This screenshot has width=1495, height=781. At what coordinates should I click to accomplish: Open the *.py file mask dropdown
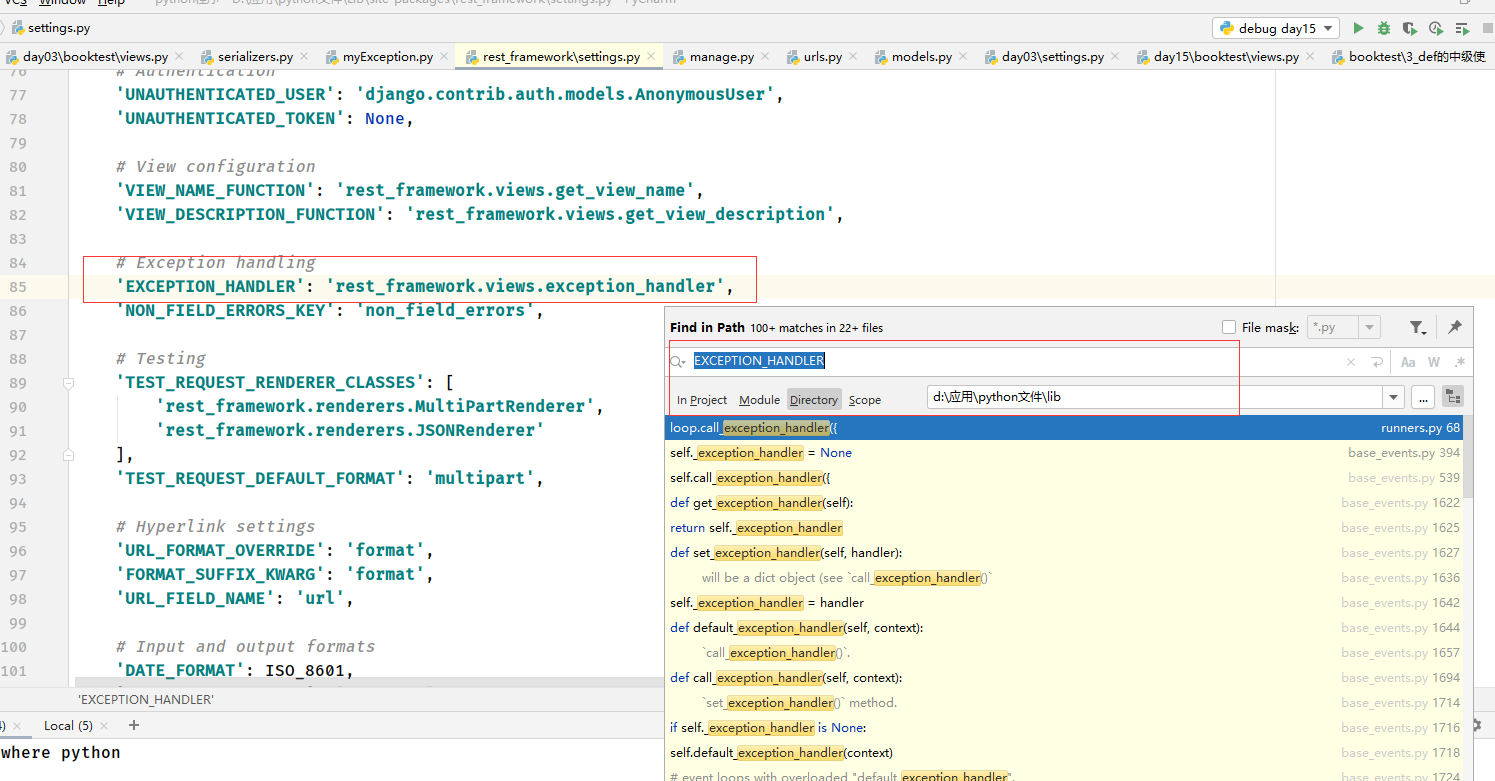tap(1369, 327)
